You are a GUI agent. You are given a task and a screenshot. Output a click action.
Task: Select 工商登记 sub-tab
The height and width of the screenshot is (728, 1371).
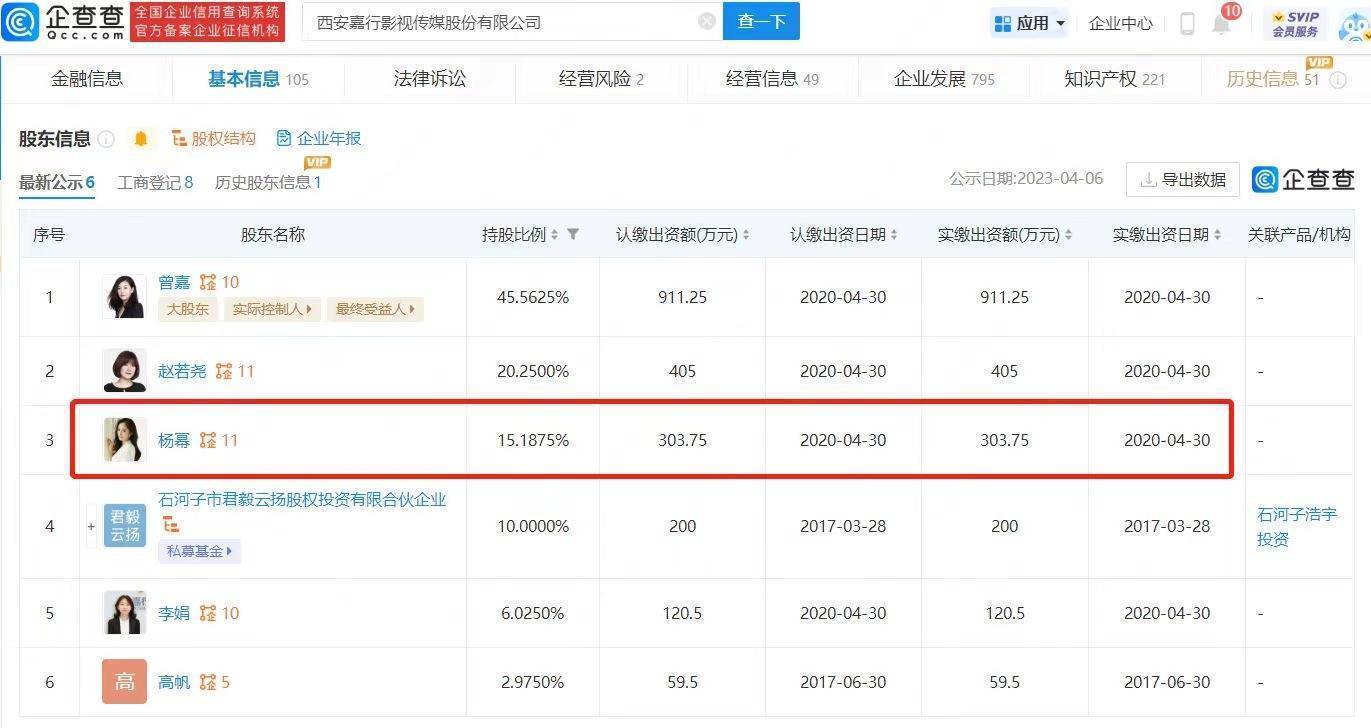(155, 182)
